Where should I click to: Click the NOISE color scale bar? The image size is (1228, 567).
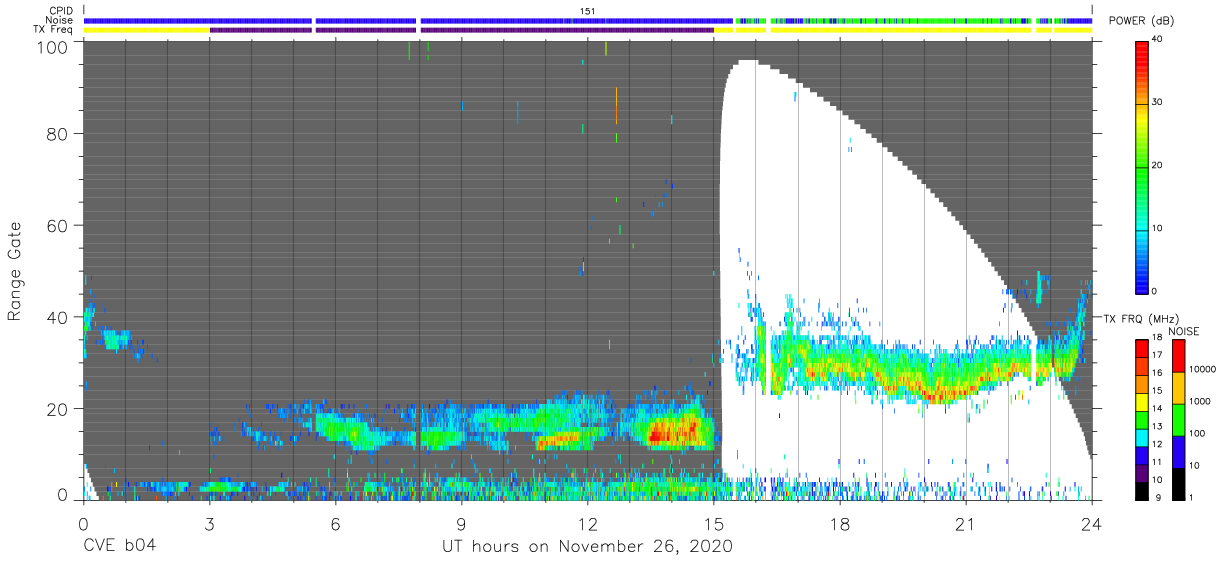[x=1177, y=419]
